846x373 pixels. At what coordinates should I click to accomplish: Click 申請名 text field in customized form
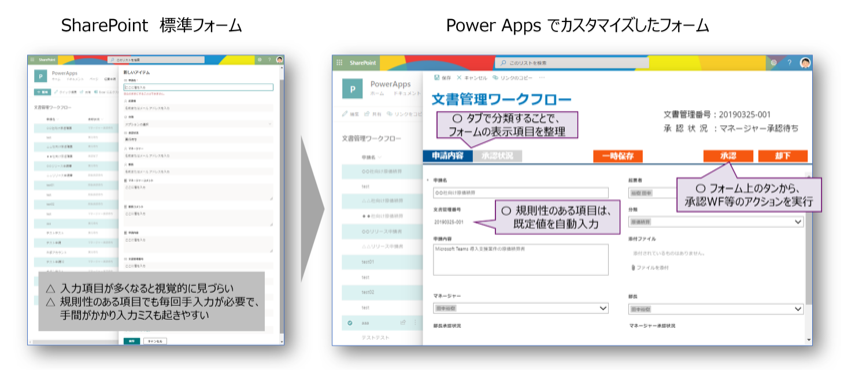point(521,193)
